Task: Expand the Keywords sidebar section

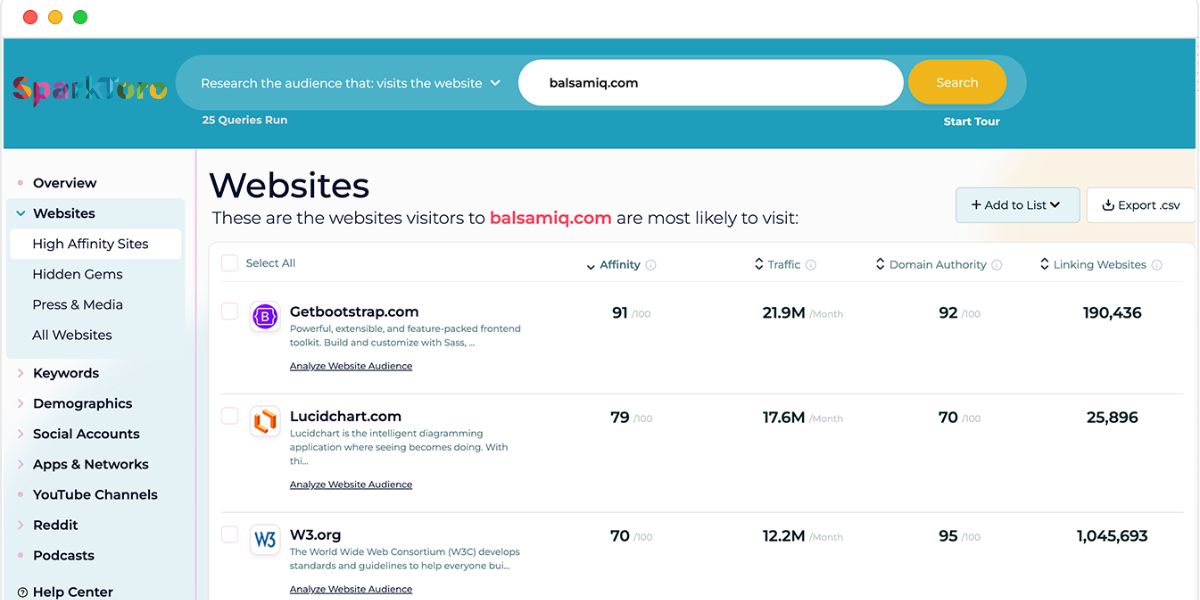Action: (21, 373)
